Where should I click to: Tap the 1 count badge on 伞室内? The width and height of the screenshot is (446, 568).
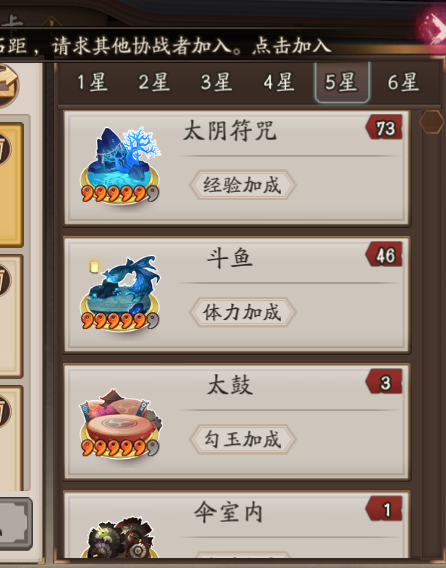pyautogui.click(x=384, y=509)
